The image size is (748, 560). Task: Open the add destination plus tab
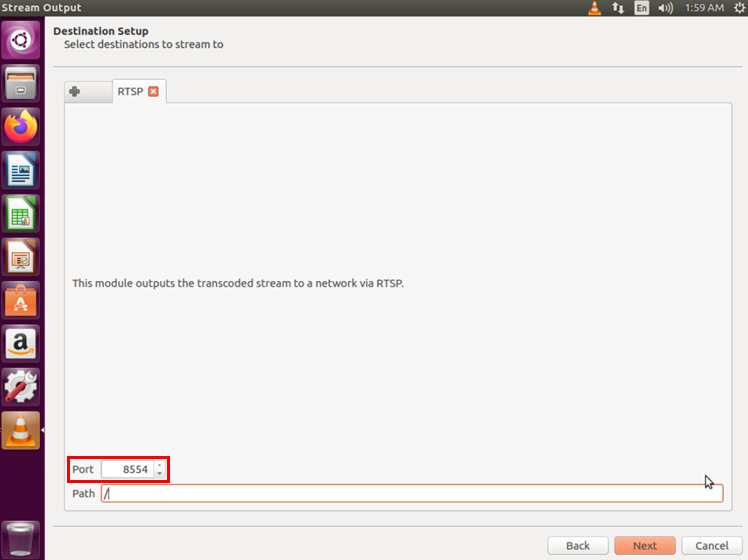[x=88, y=92]
